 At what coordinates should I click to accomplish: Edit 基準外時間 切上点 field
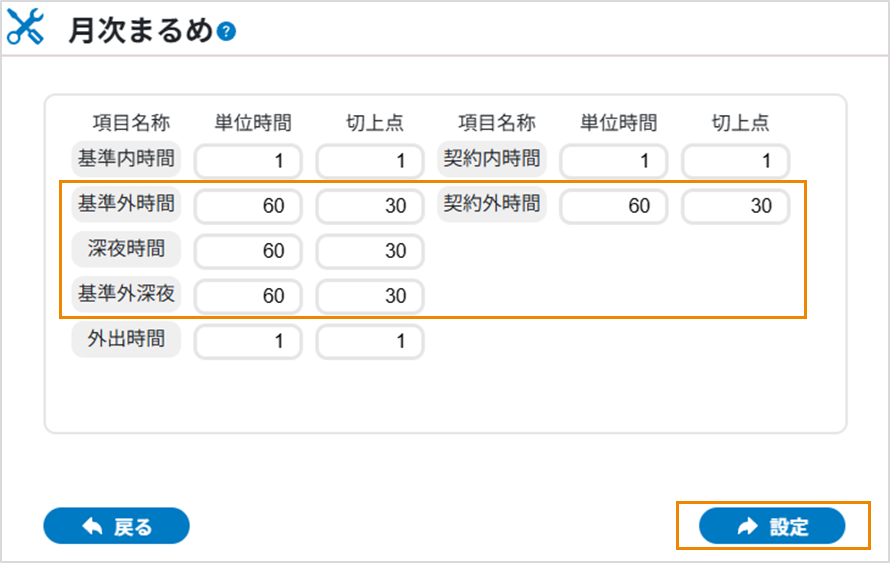[370, 205]
